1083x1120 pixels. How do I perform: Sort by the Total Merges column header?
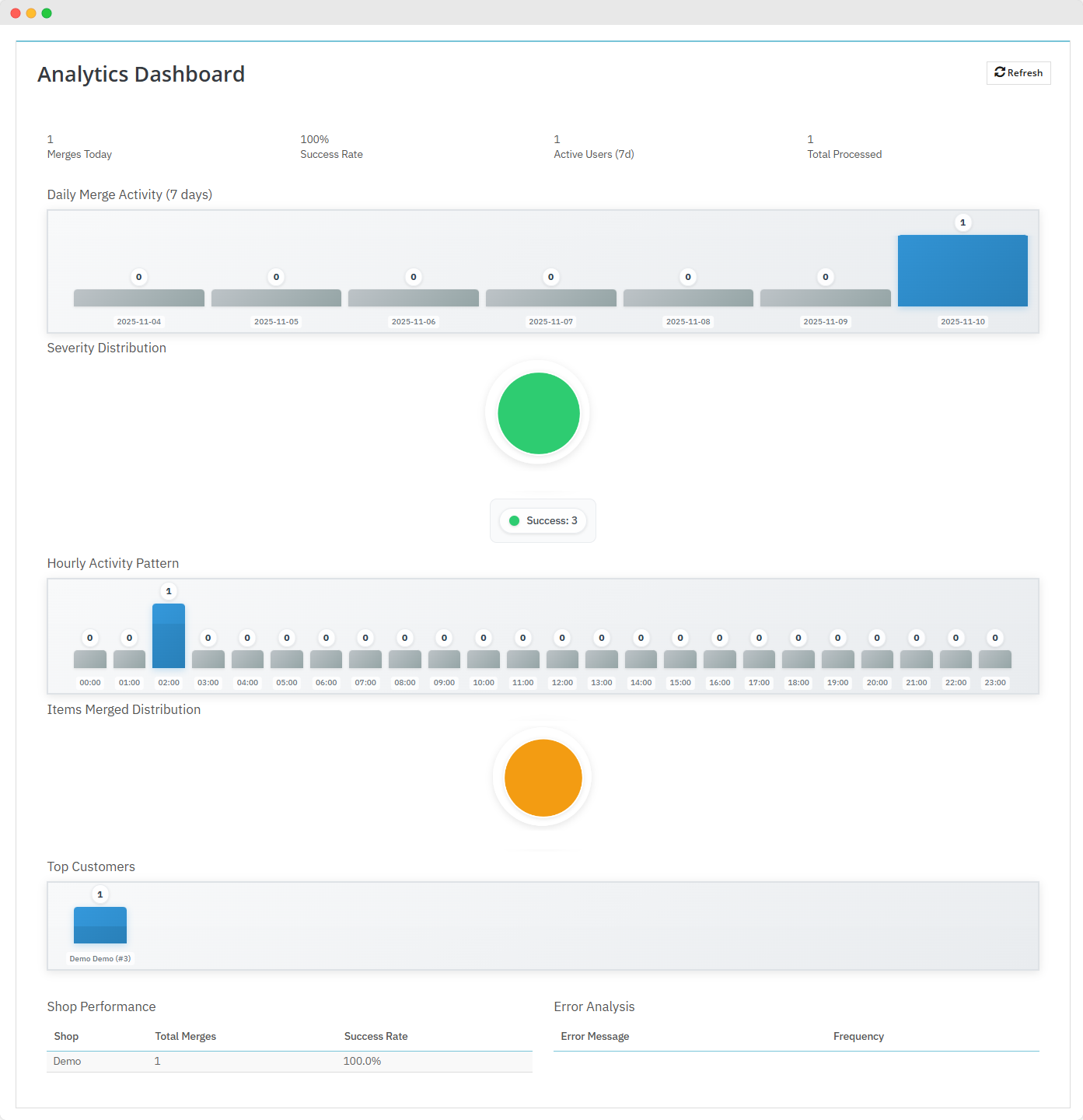point(185,1037)
